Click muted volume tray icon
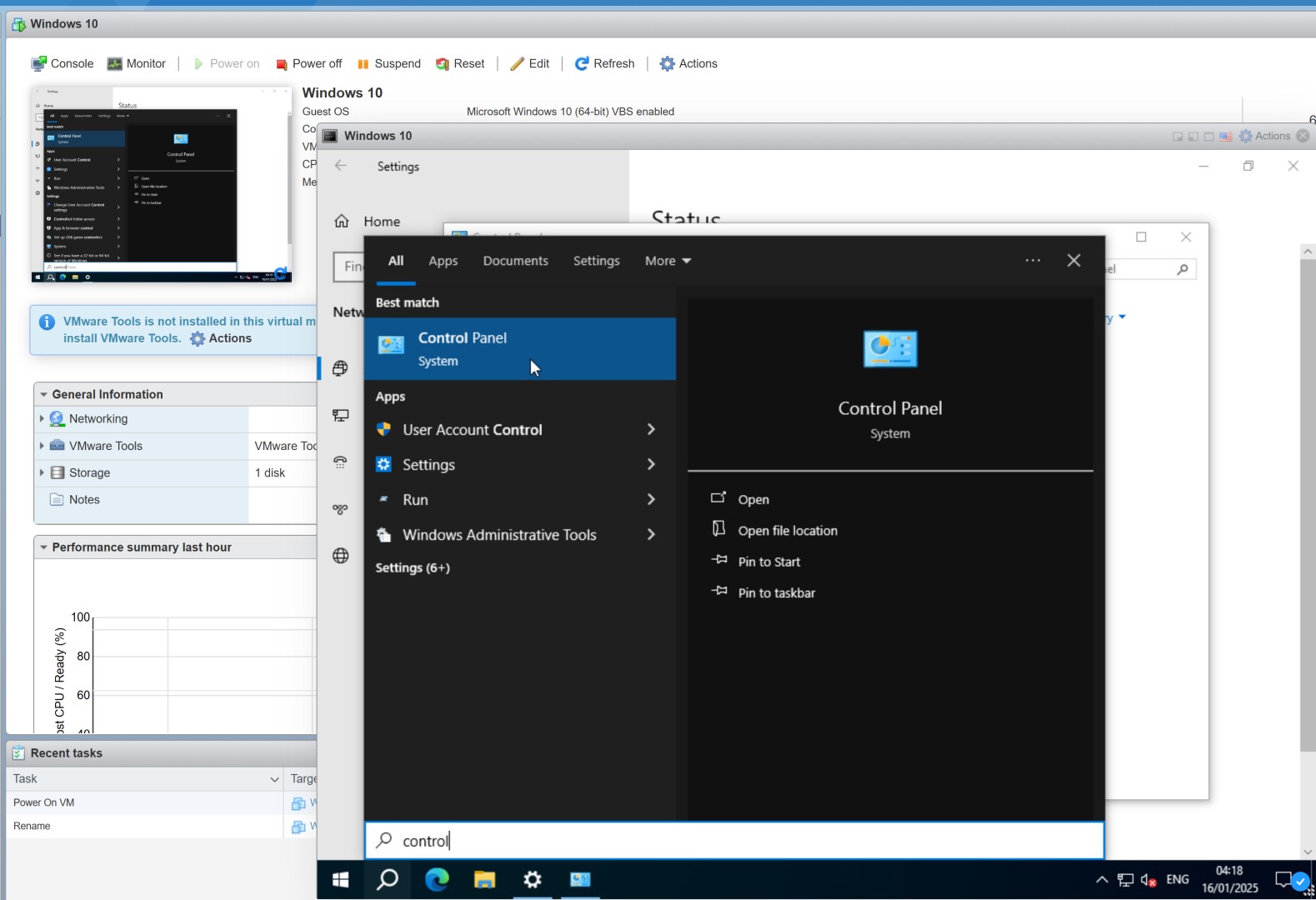This screenshot has width=1316, height=900. tap(1148, 880)
